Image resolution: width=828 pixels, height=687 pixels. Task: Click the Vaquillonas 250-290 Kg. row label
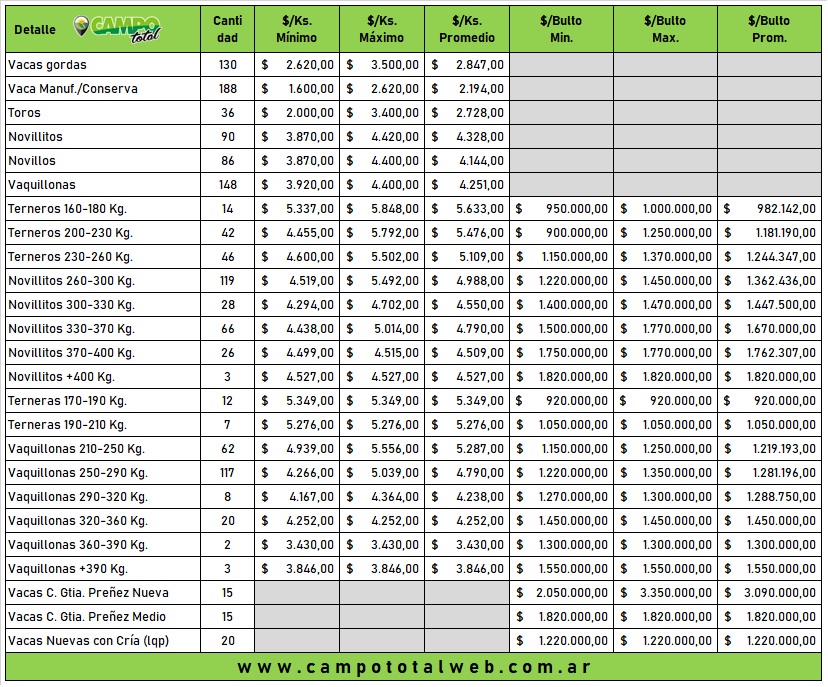click(x=77, y=473)
